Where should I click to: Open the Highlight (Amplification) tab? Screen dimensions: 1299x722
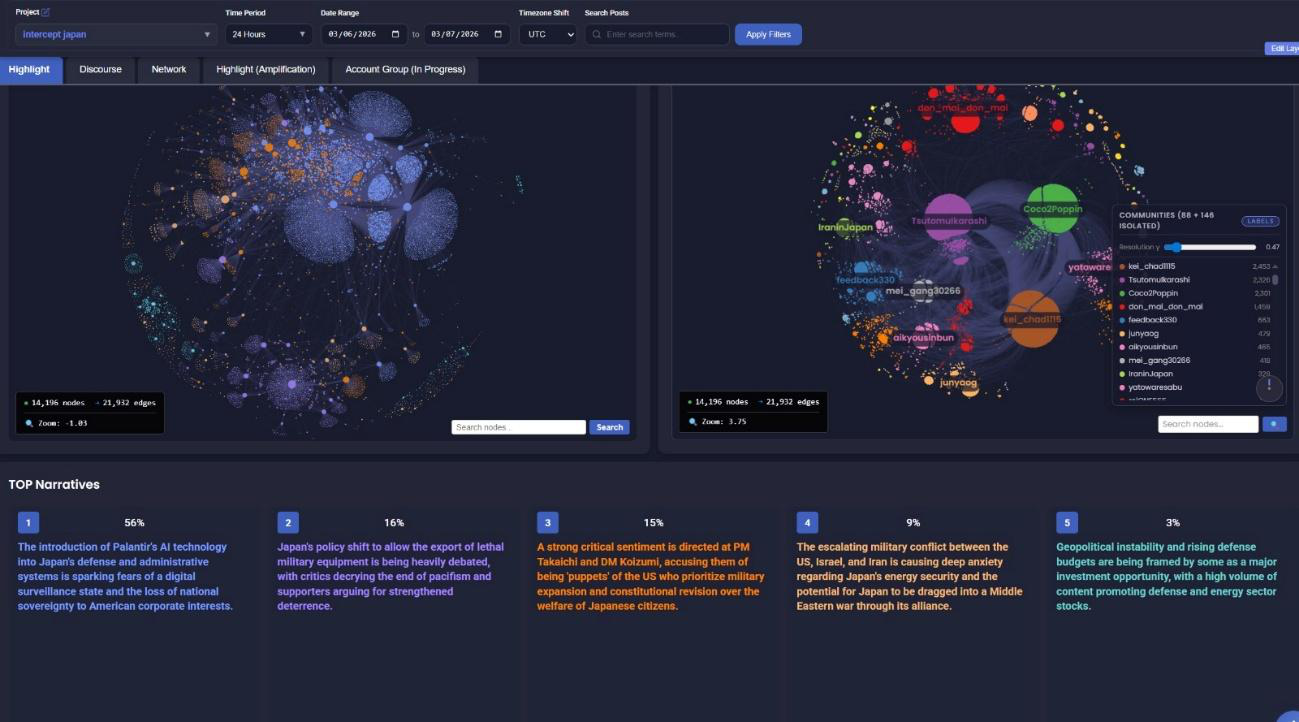[266, 69]
